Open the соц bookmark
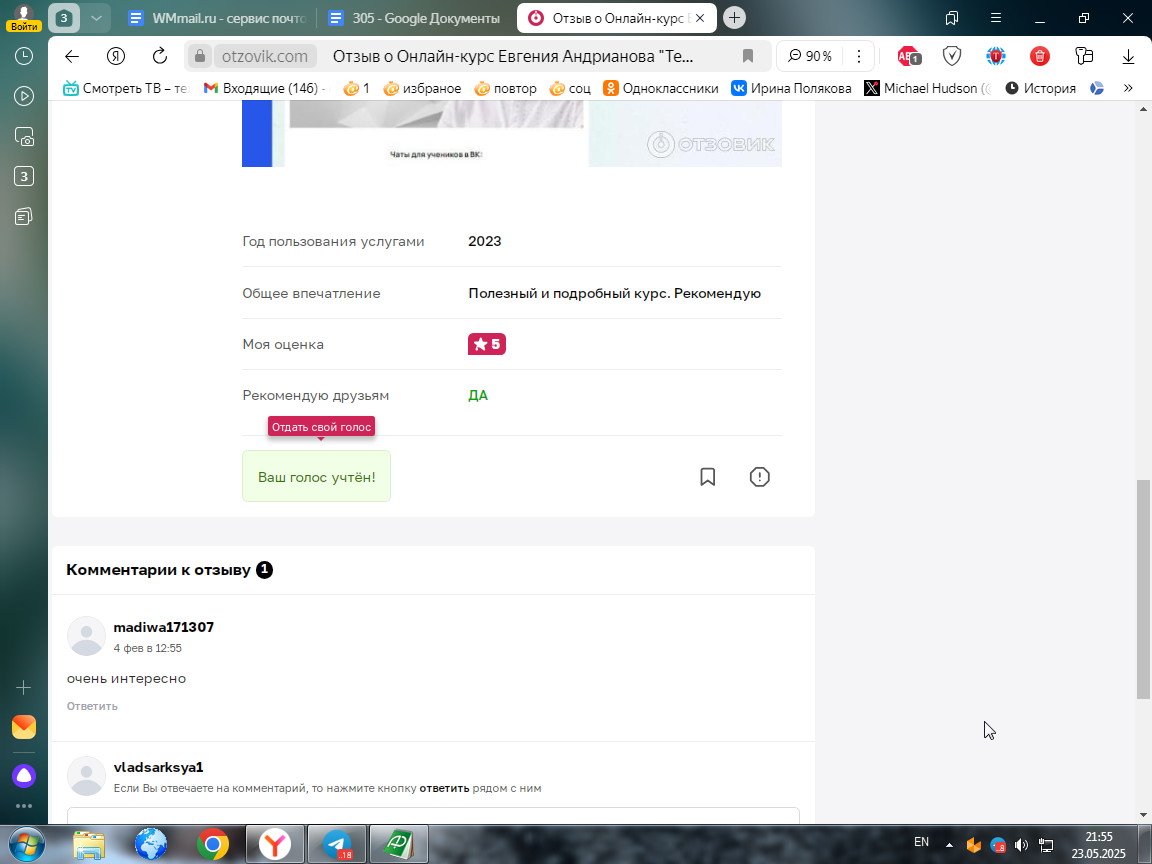Image resolution: width=1152 pixels, height=864 pixels. click(570, 88)
